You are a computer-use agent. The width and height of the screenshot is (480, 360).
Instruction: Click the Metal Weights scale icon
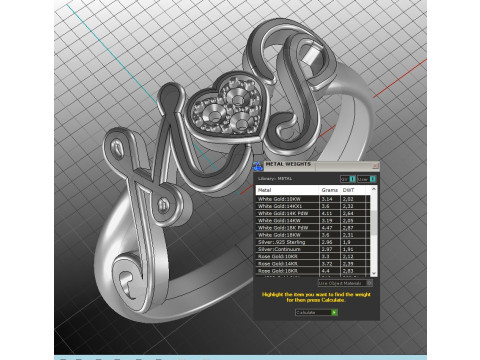(258, 166)
